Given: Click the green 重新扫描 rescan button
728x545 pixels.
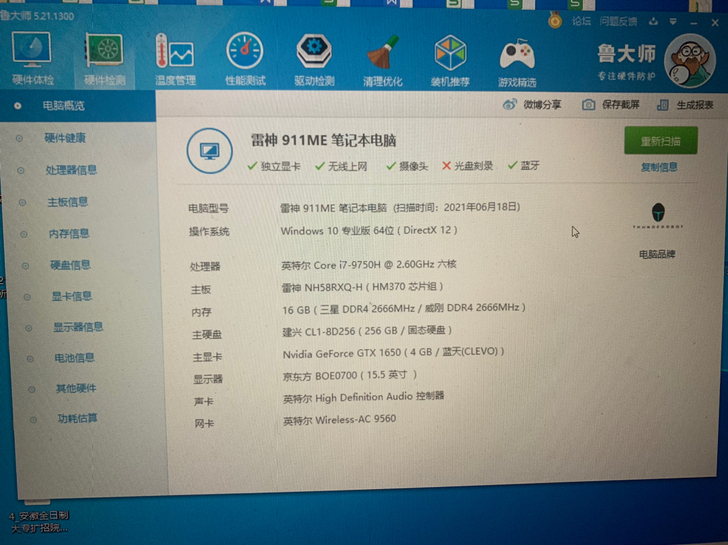Looking at the screenshot, I should [661, 141].
